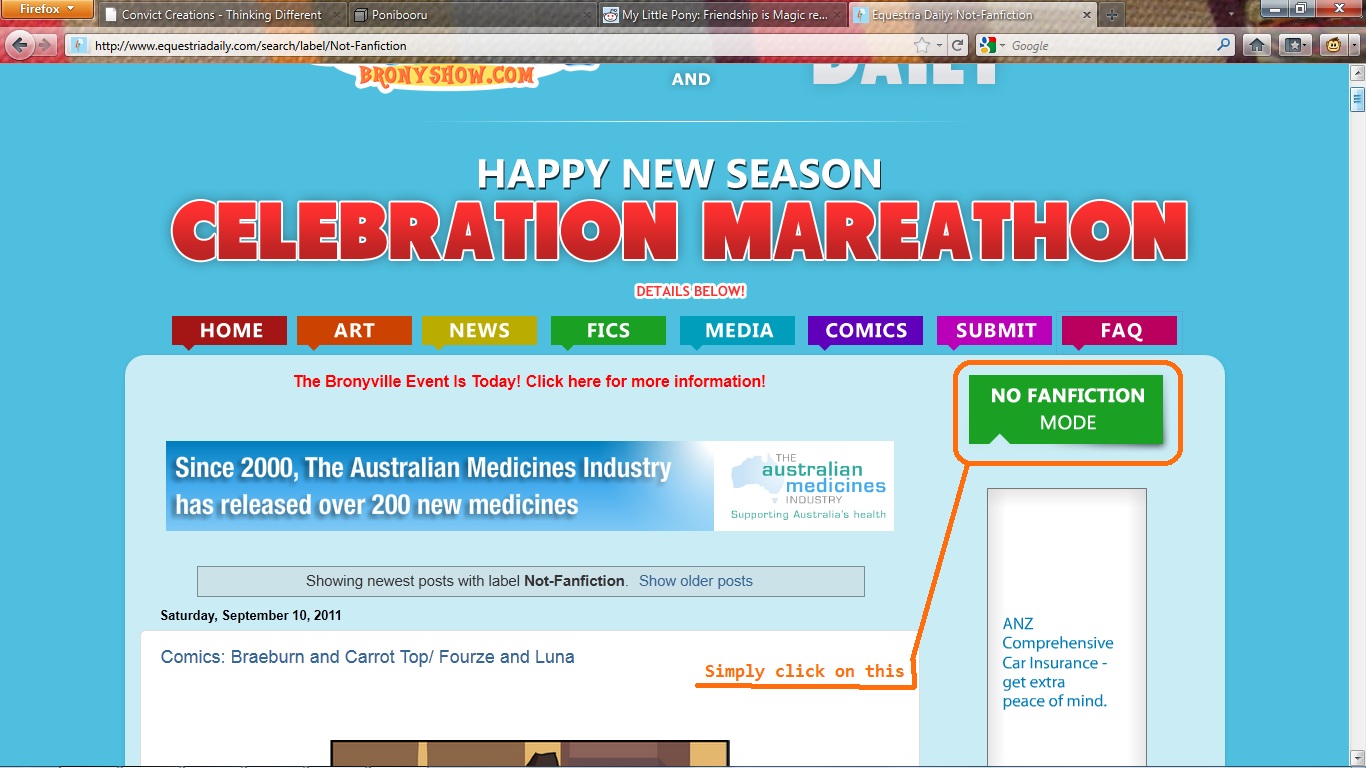The height and width of the screenshot is (768, 1366).
Task: Open the COMICS navigation item
Action: point(866,331)
